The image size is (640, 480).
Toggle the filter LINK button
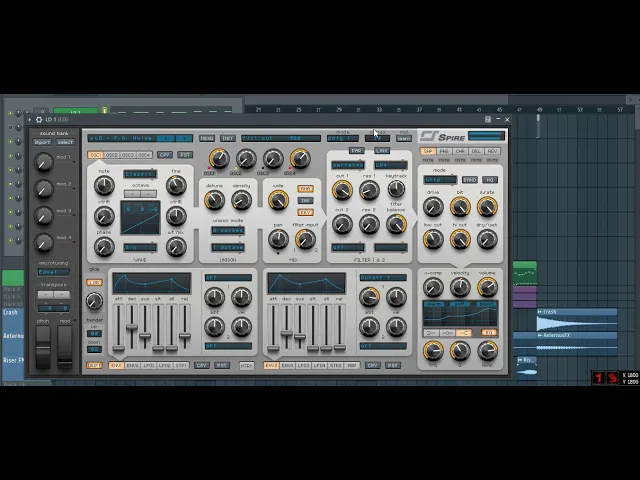[382, 151]
